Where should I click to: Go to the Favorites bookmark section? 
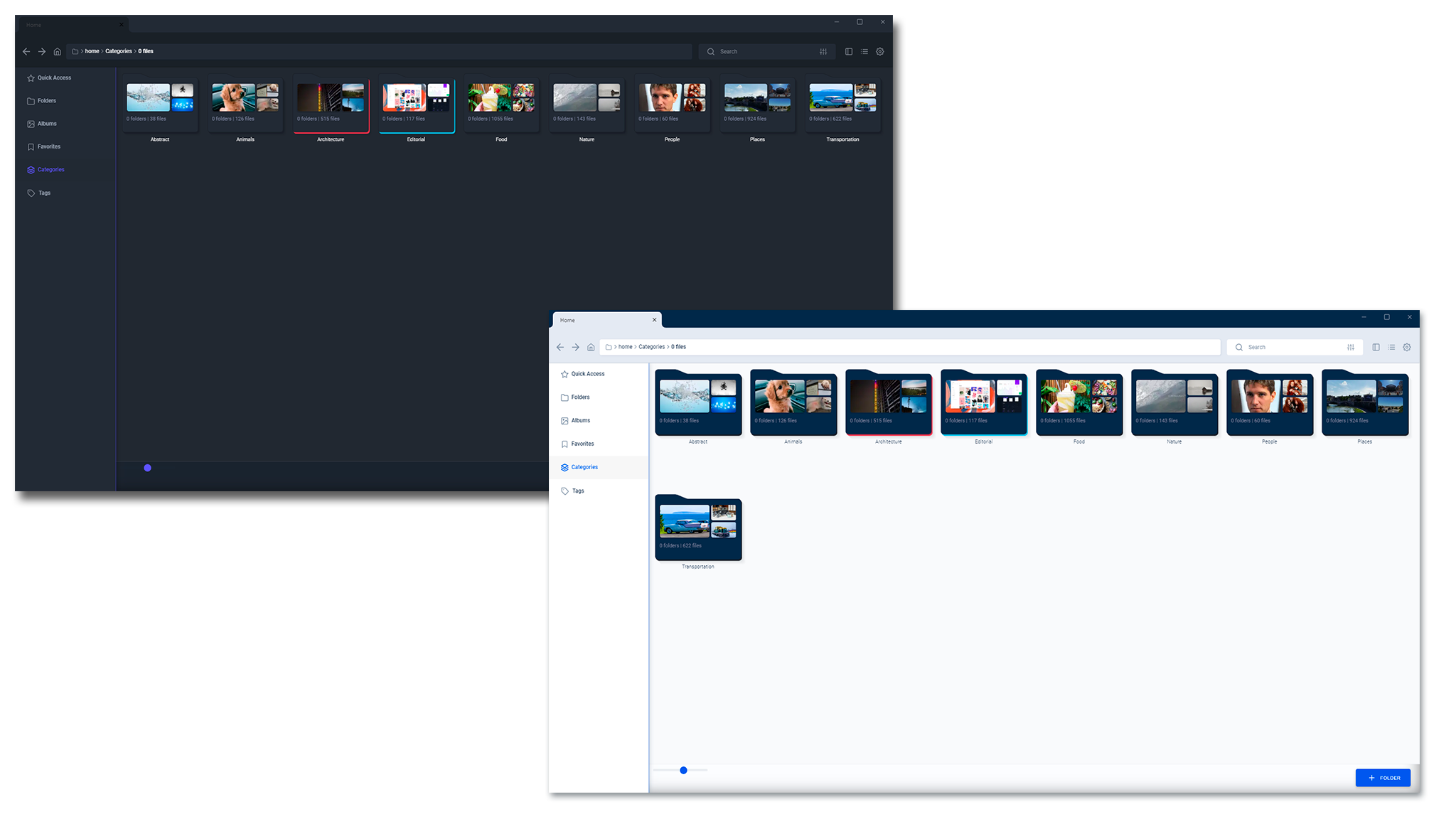pos(582,444)
